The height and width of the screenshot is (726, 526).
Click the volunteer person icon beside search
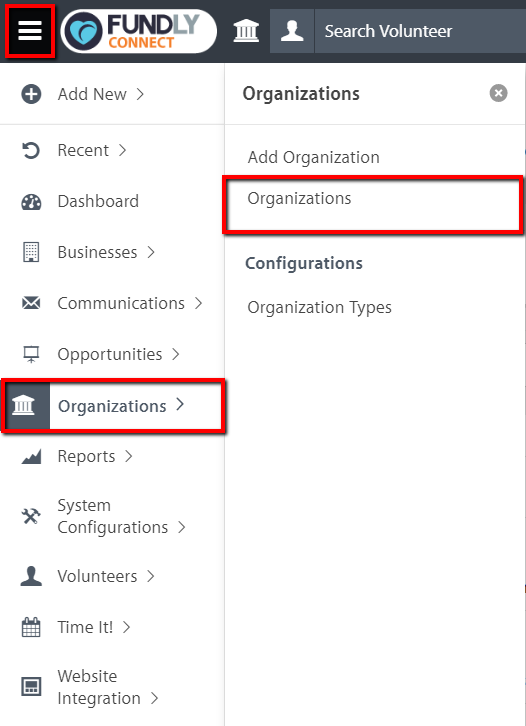[292, 31]
